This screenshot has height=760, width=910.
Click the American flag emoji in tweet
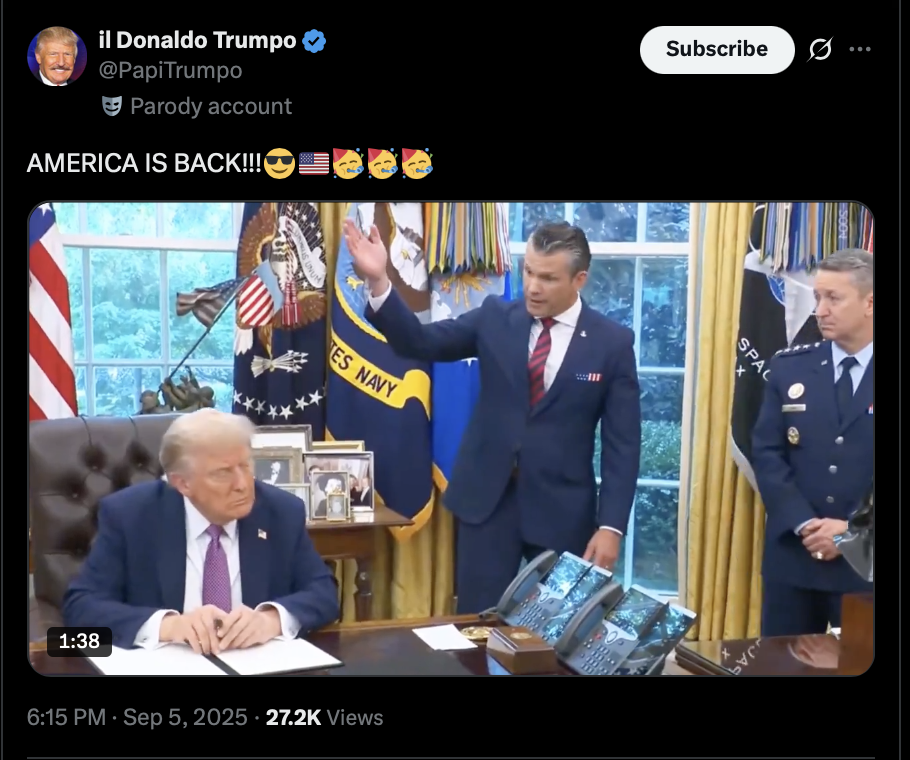click(314, 163)
